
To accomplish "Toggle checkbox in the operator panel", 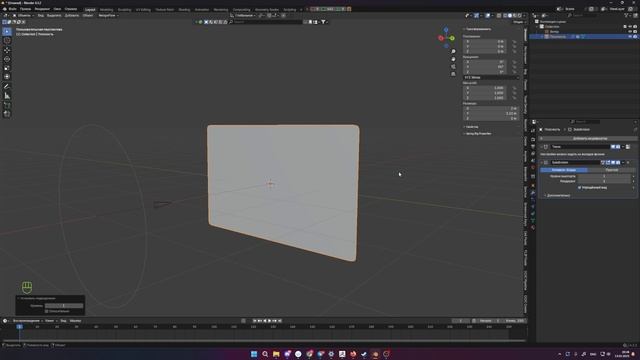I will pyautogui.click(x=47, y=311).
